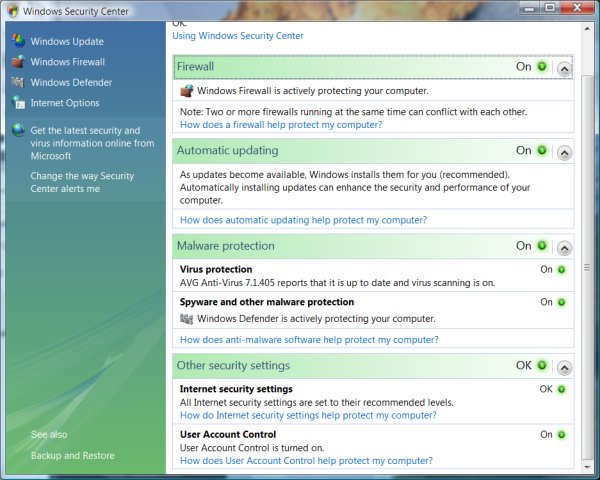Open How does User Account Control help link
The width and height of the screenshot is (600, 480).
[x=306, y=461]
